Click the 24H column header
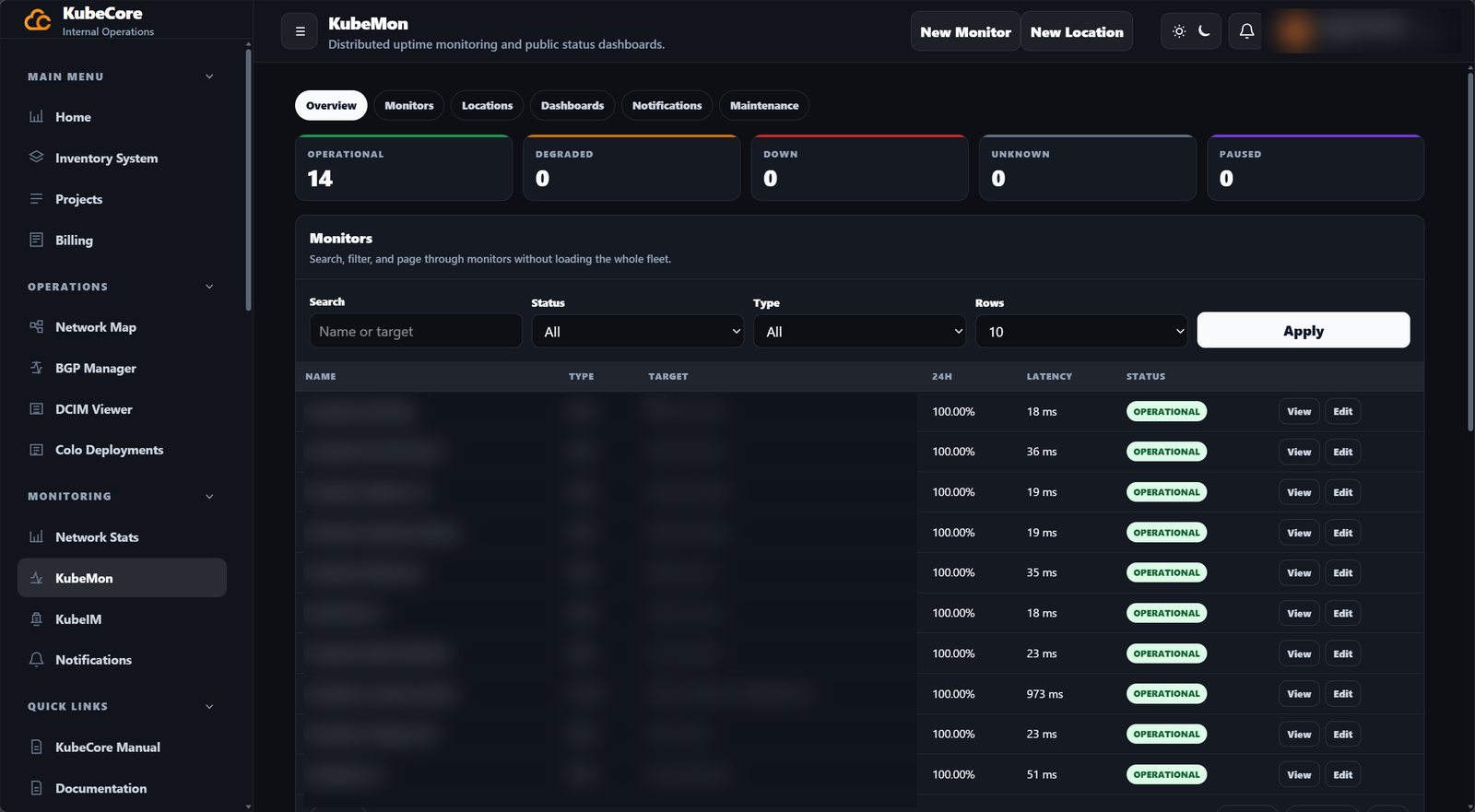 [x=942, y=376]
